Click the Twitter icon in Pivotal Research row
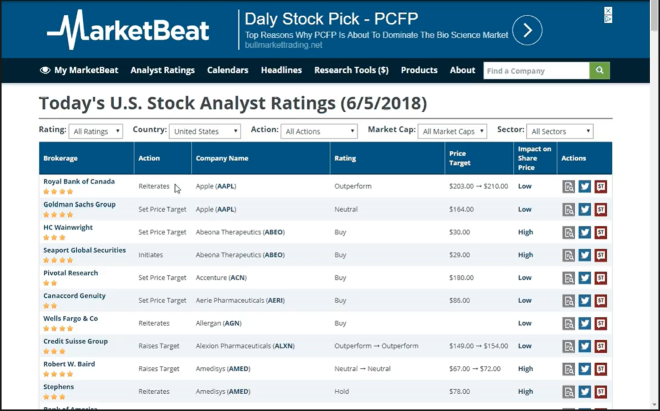 click(x=585, y=278)
